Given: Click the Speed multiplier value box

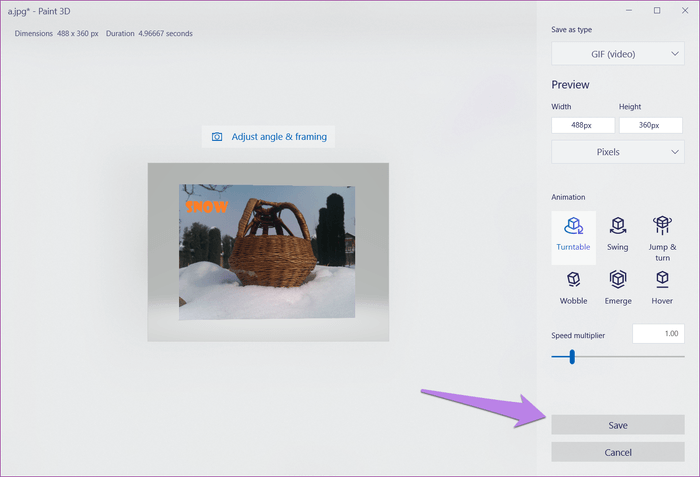Looking at the screenshot, I should (x=658, y=334).
